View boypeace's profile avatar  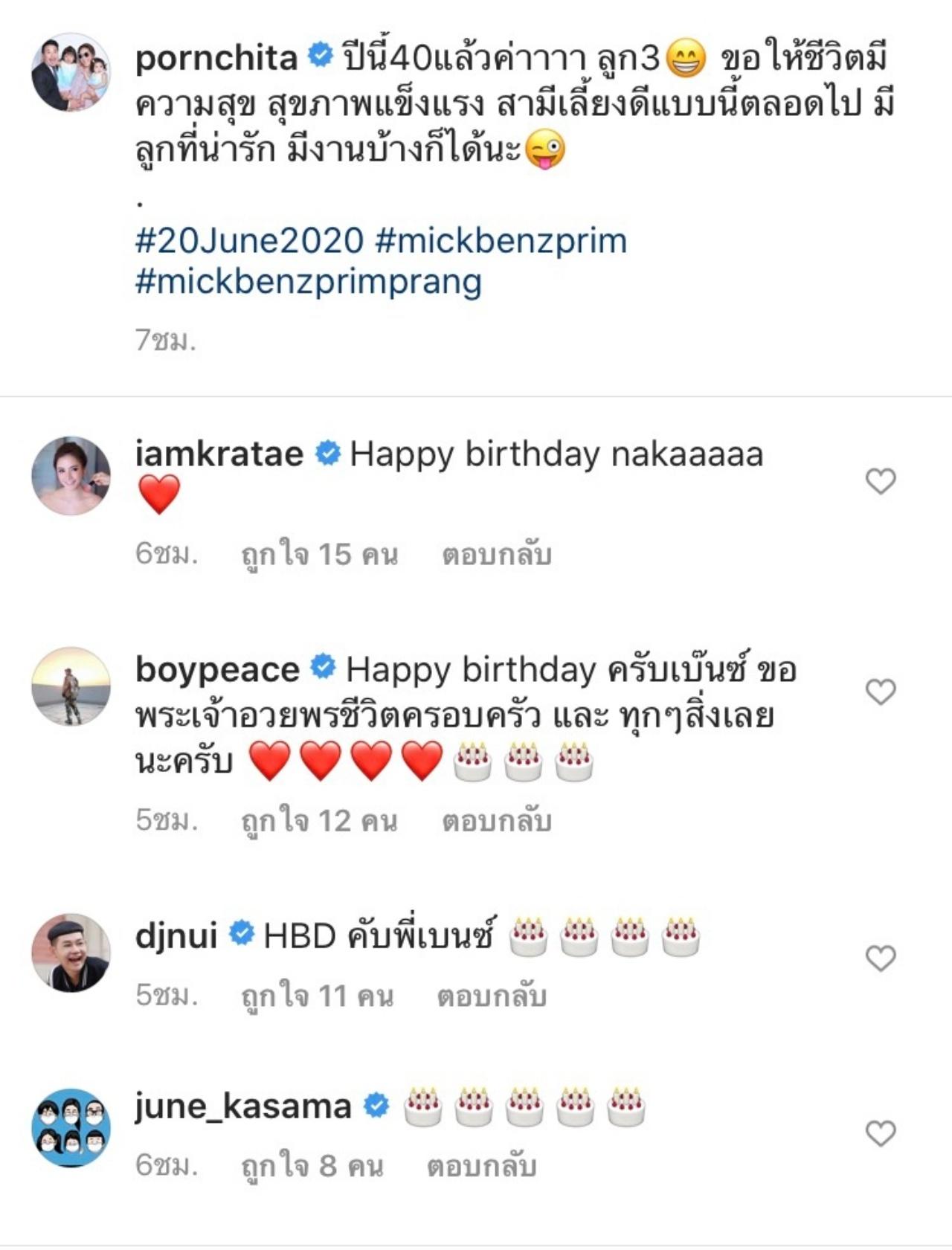click(71, 686)
